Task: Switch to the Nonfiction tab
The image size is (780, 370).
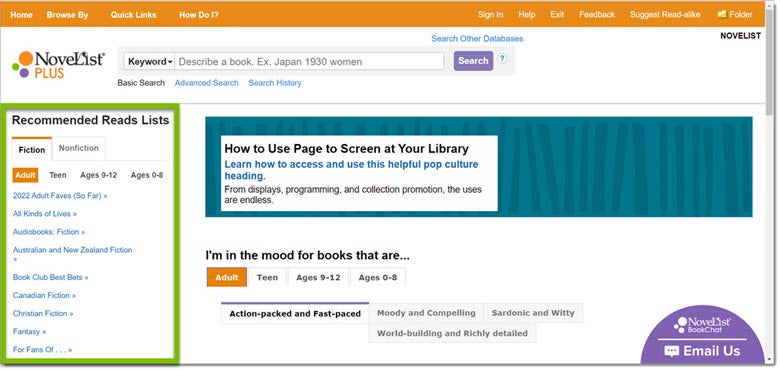Action: [79, 148]
